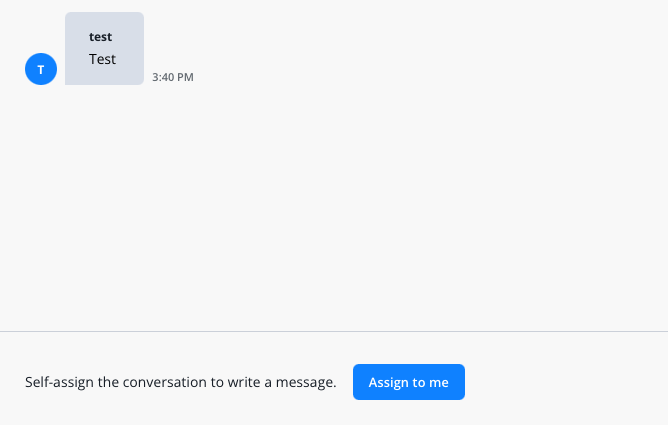Click the self-assign instruction text
The width and height of the screenshot is (668, 425).
coord(180,382)
